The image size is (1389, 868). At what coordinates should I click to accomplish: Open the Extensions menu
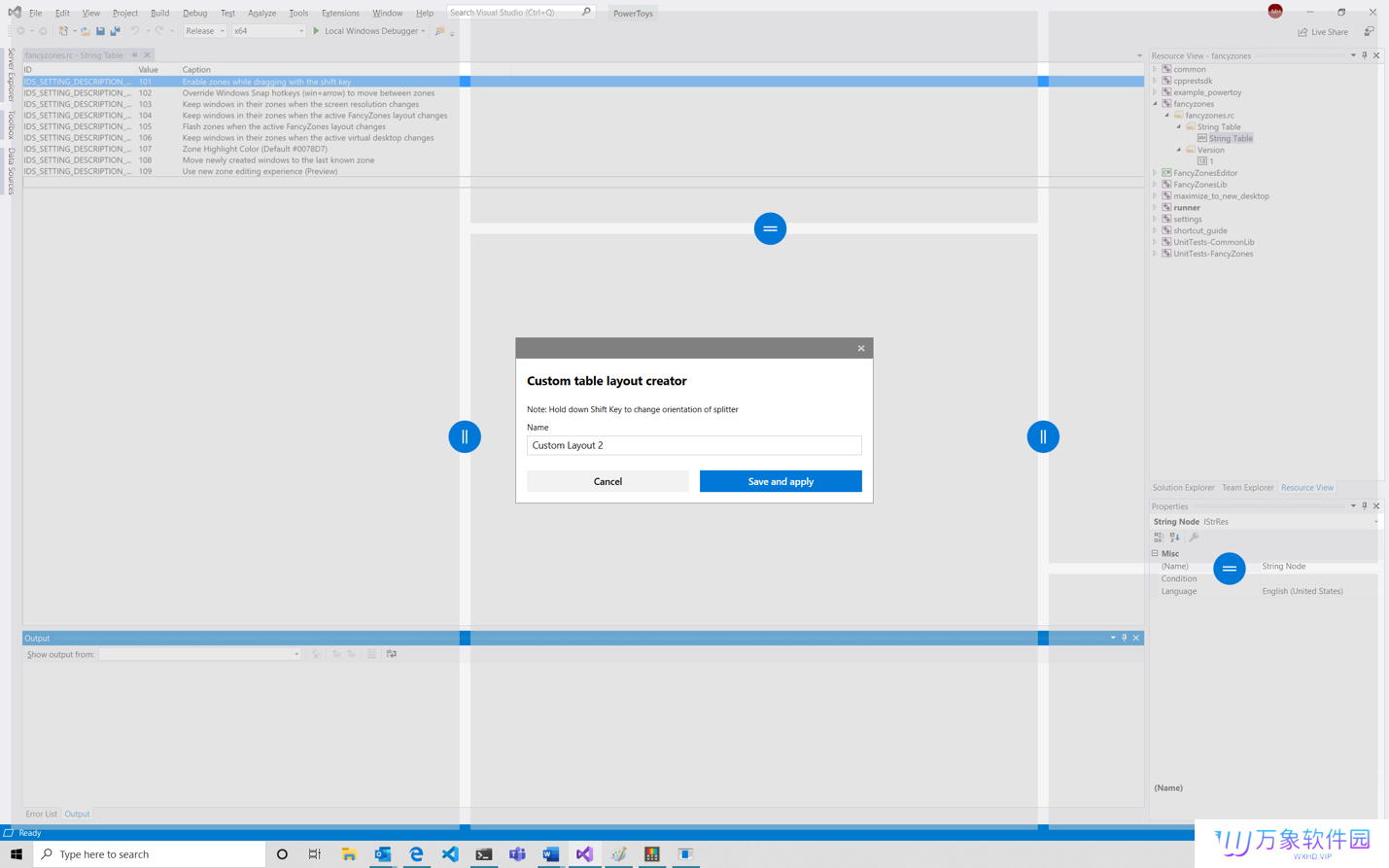point(340,13)
